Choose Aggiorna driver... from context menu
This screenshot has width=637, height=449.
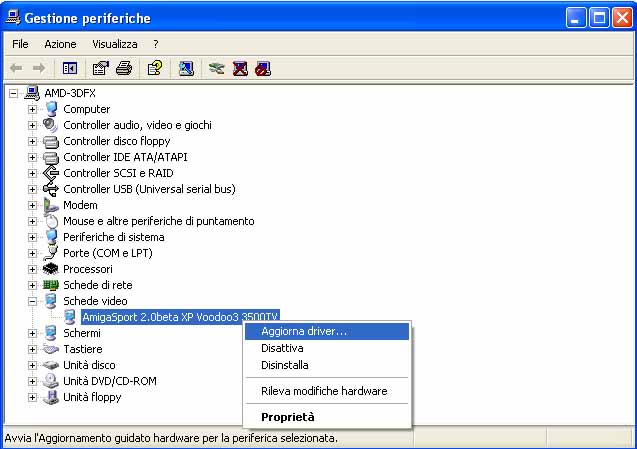click(x=327, y=331)
